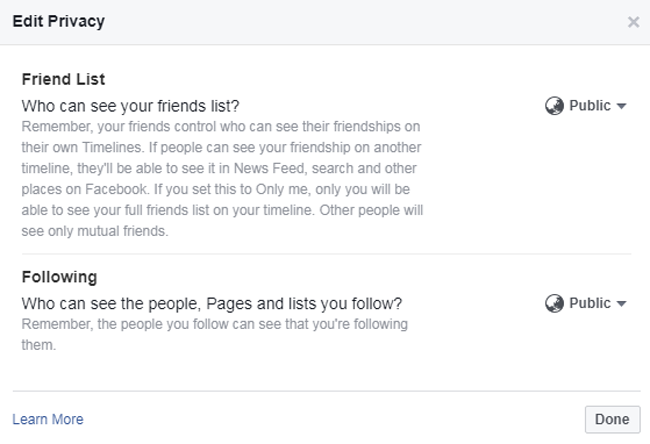Expand the friends list audience dropdown arrow
The height and width of the screenshot is (444, 650).
621,106
